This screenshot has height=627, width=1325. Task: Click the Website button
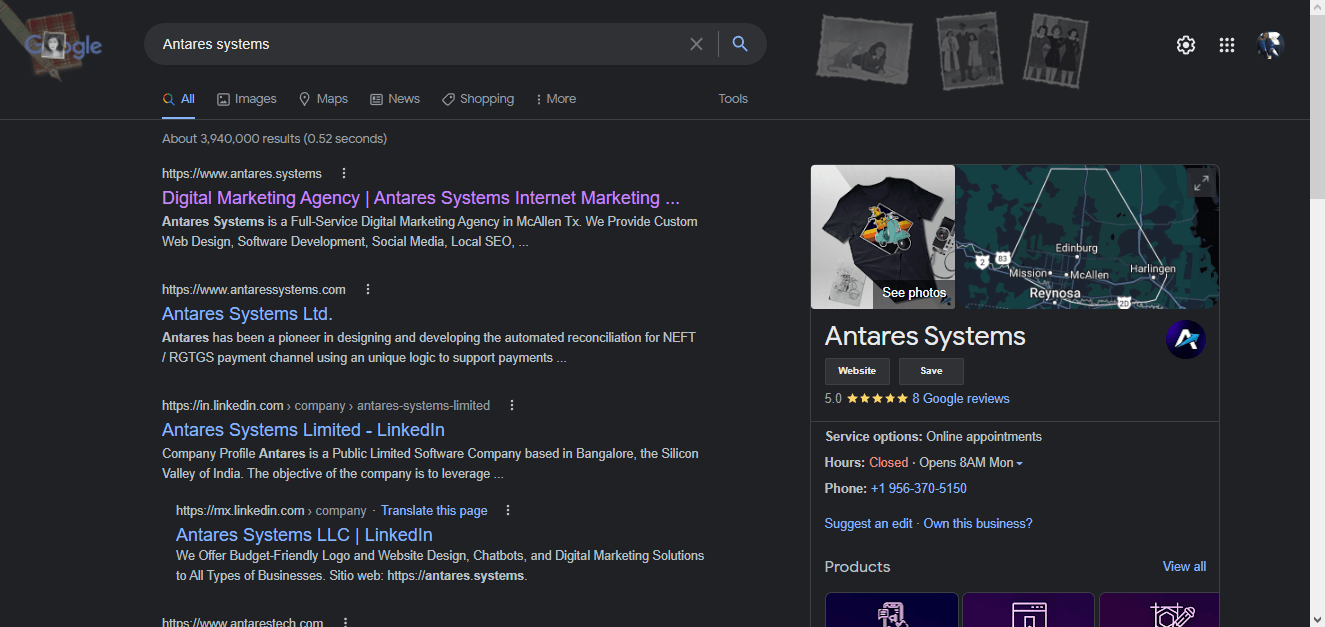coord(857,371)
